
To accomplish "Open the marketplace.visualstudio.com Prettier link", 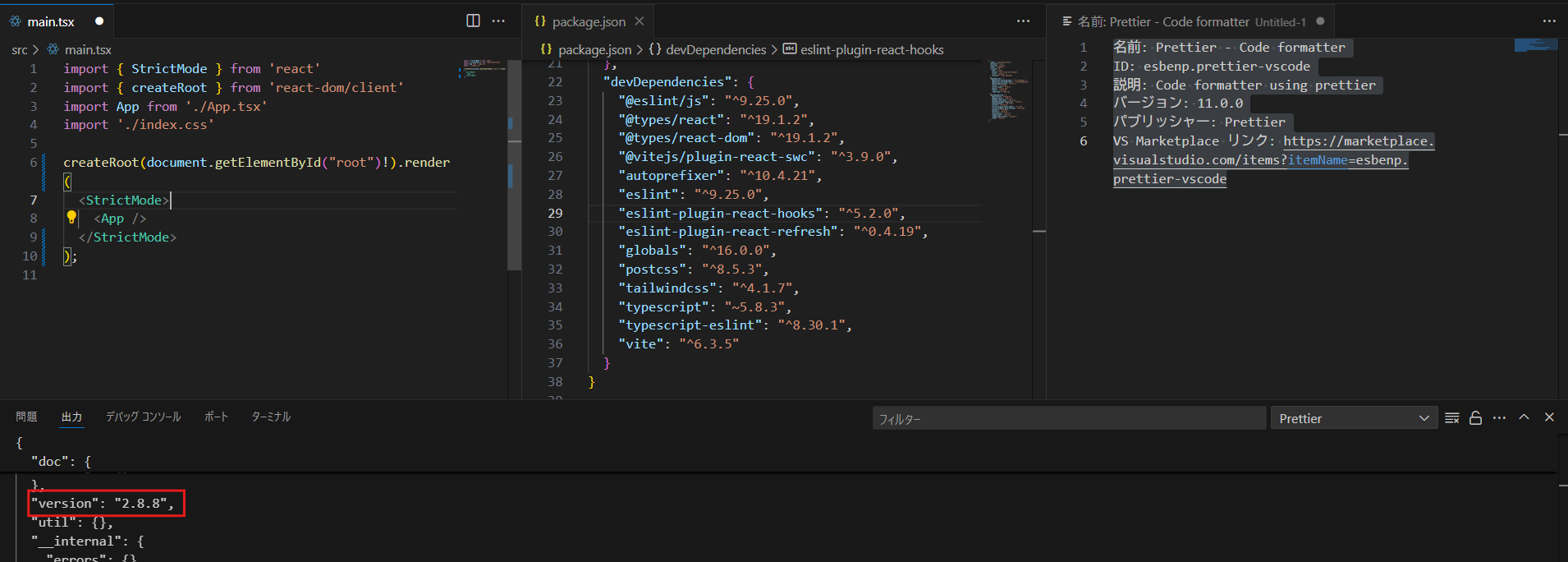I will (x=1273, y=160).
